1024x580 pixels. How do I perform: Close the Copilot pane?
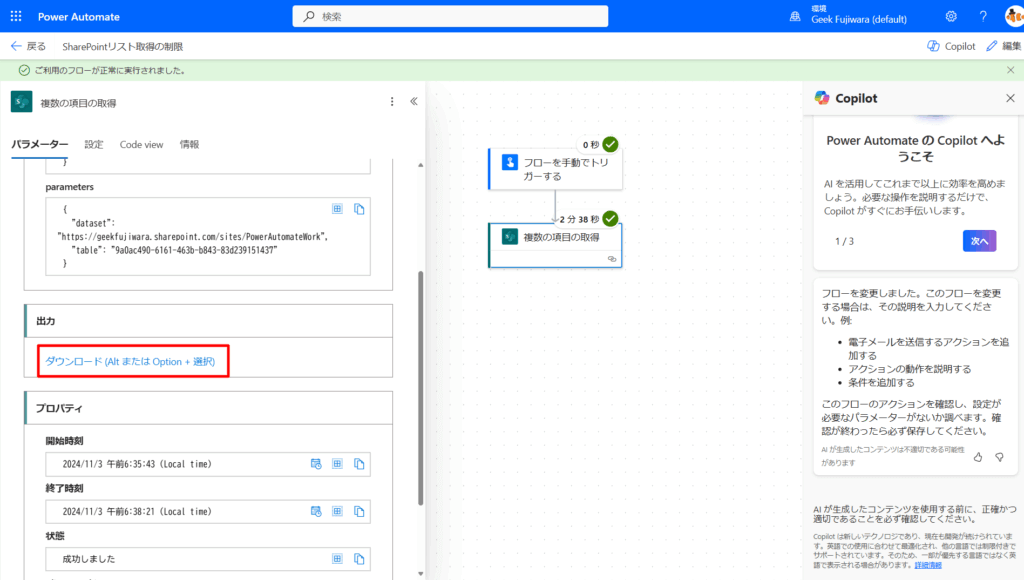pos(1010,98)
